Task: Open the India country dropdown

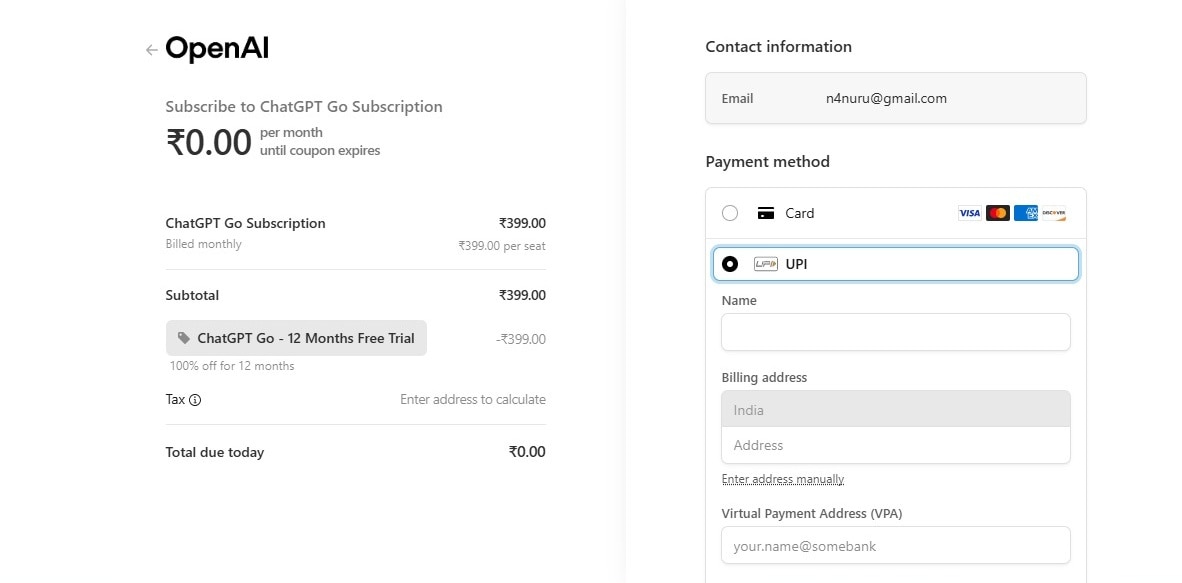Action: 895,410
